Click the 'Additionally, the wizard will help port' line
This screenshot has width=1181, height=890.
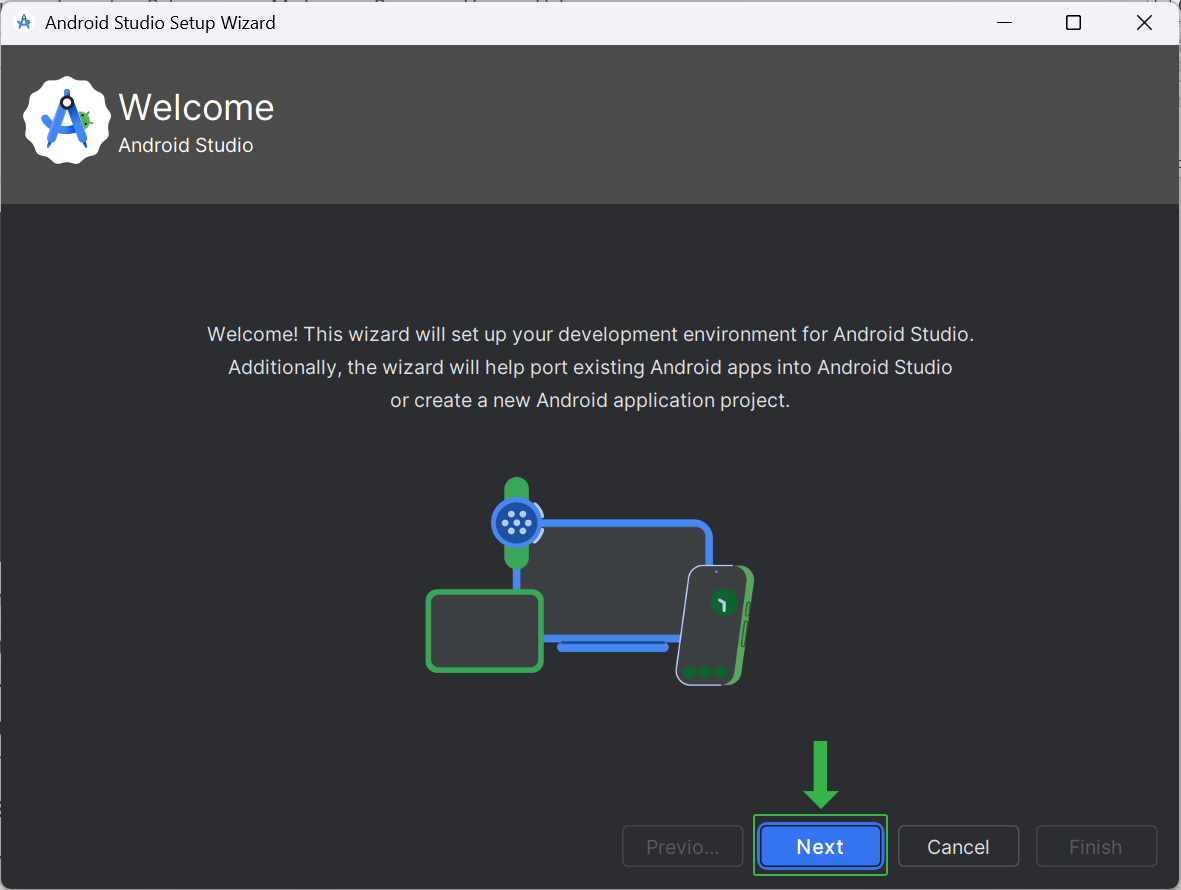pos(590,367)
